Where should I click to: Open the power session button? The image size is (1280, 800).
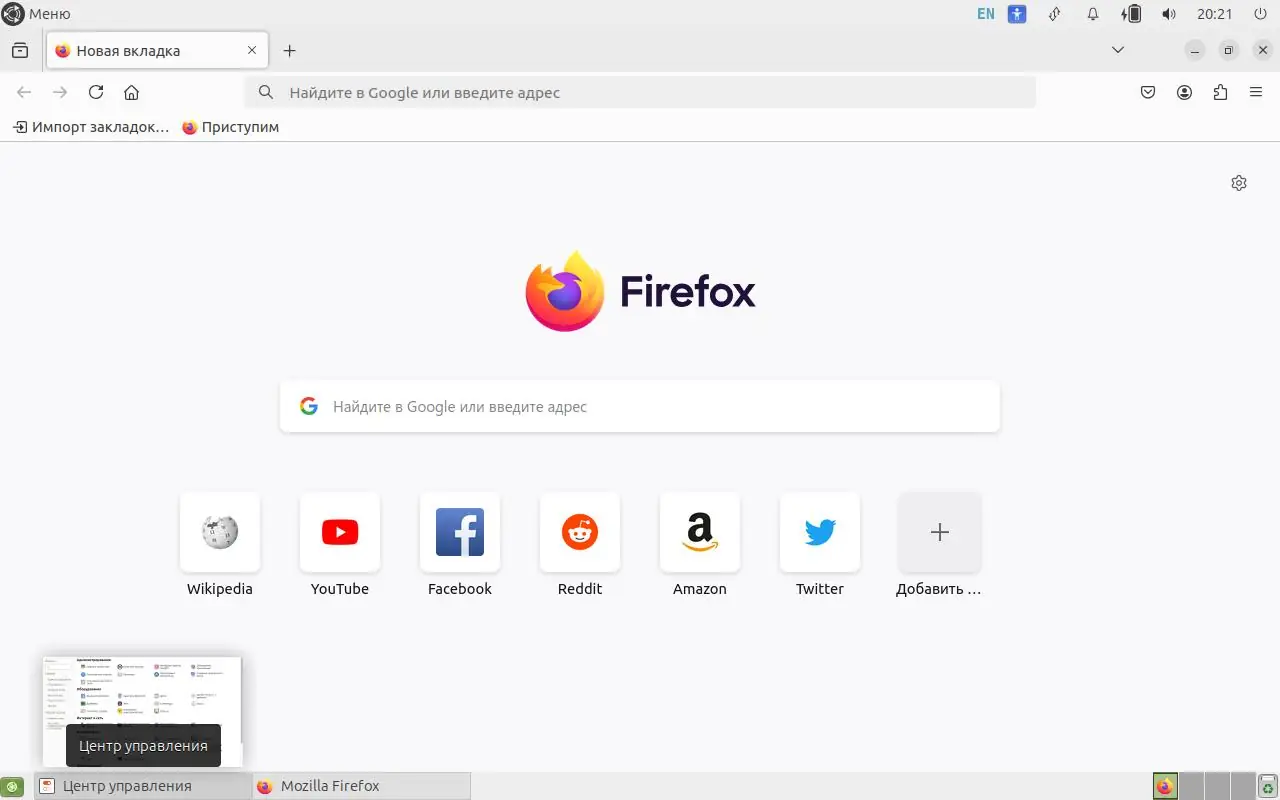click(1259, 14)
